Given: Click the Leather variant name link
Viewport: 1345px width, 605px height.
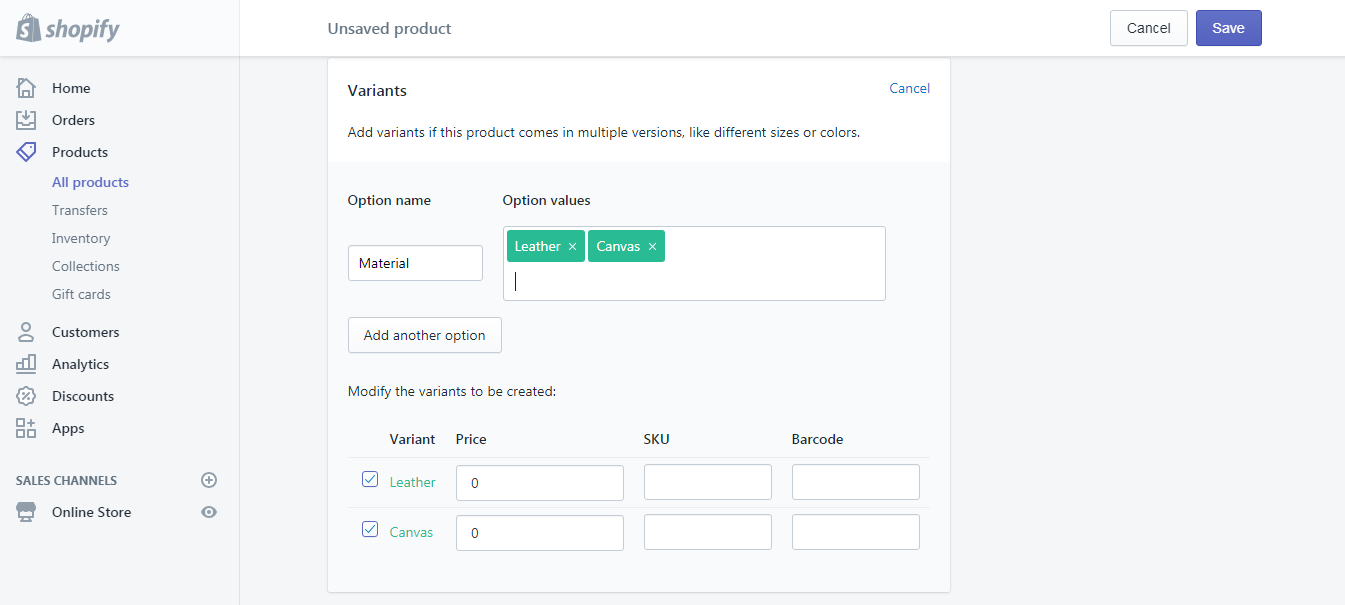Looking at the screenshot, I should coord(412,482).
